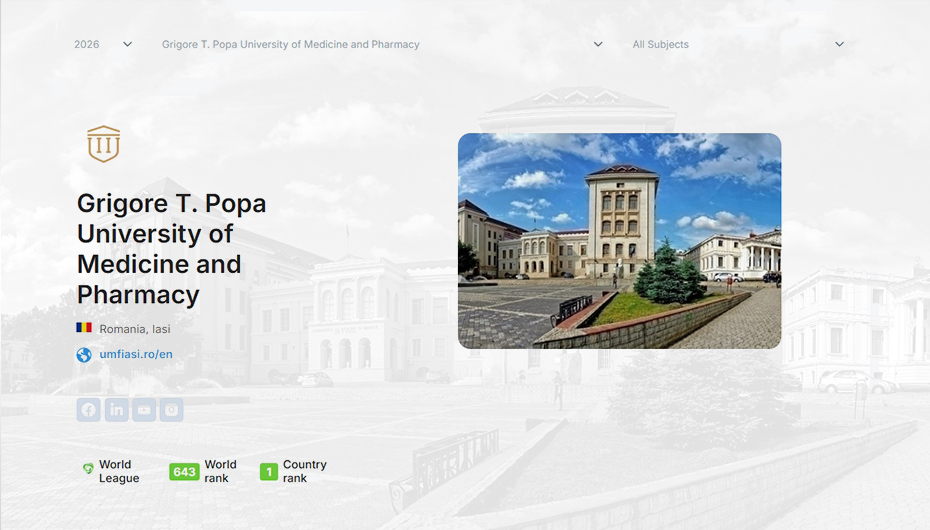Click the university name heading

[x=171, y=249]
